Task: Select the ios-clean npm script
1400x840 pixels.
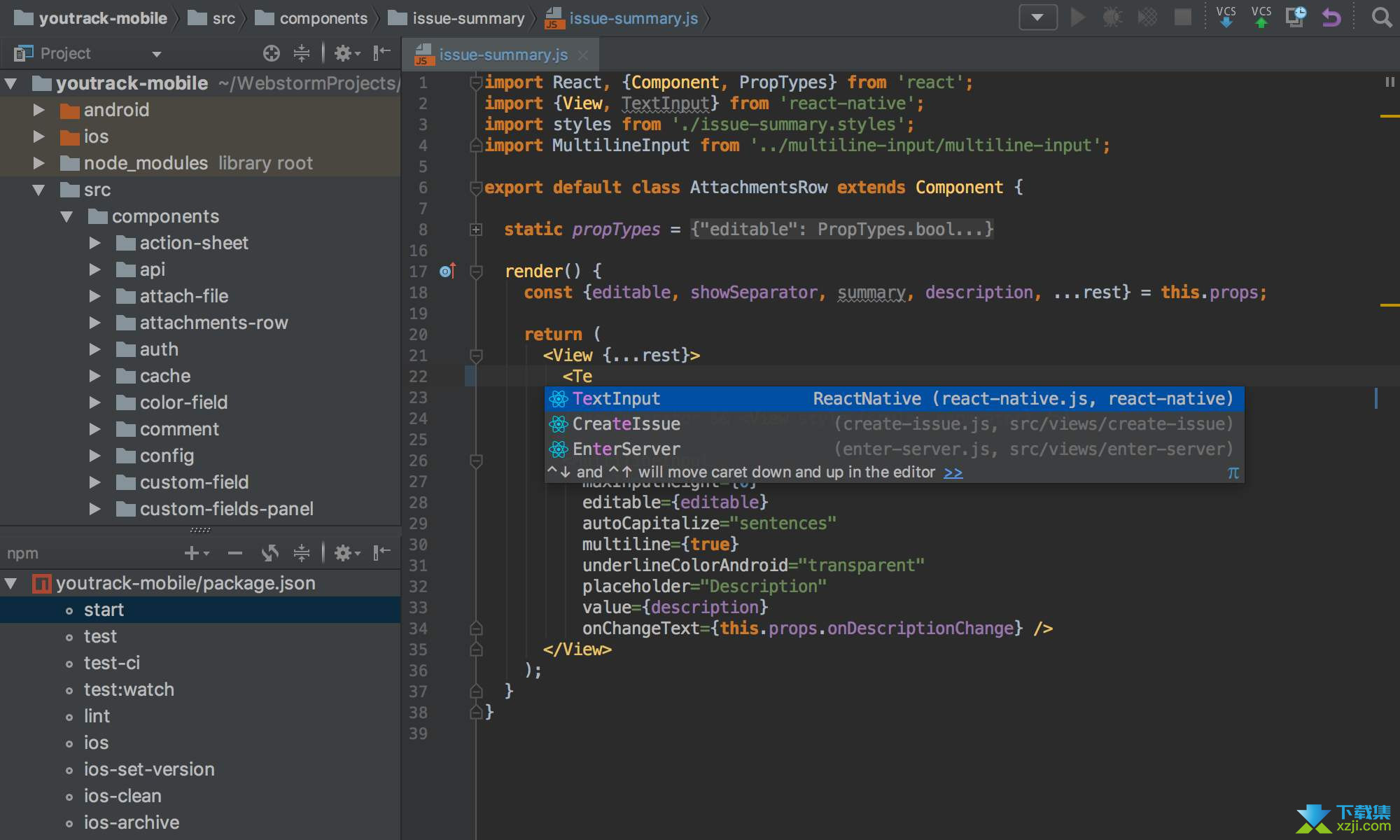Action: coord(200,796)
